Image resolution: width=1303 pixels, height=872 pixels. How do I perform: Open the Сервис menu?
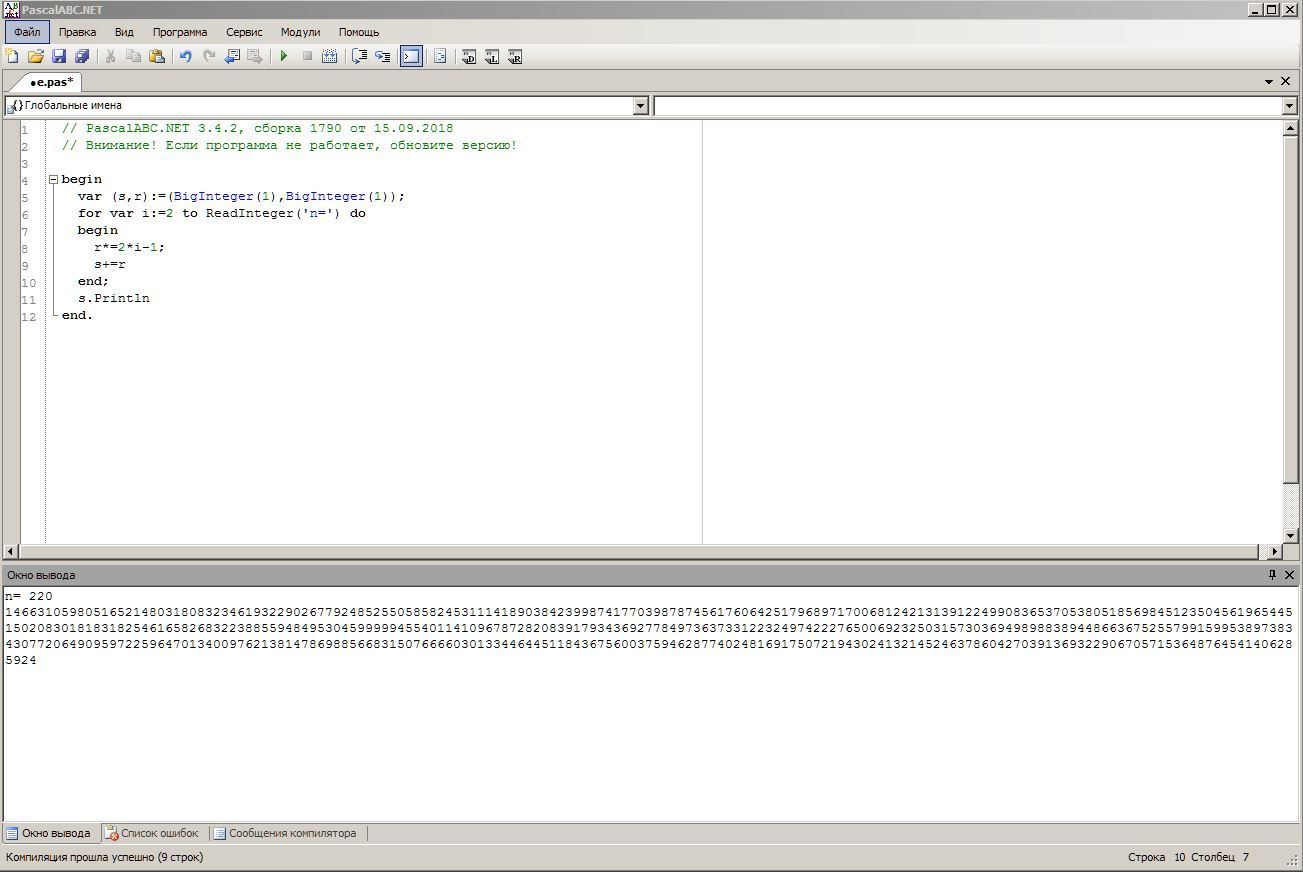point(244,32)
